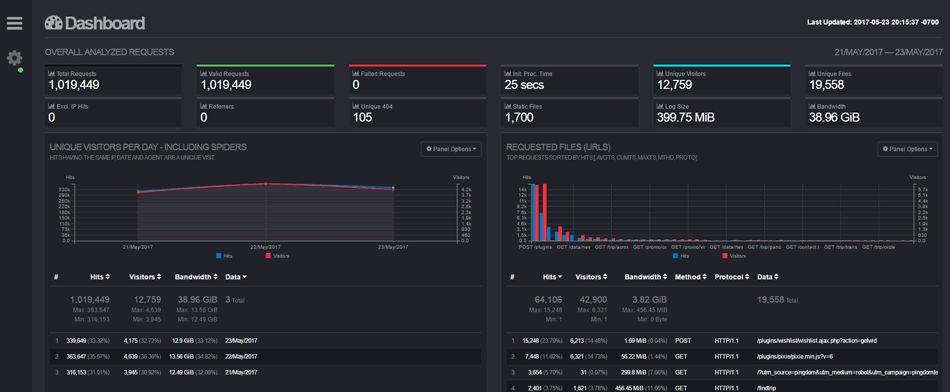Screen dimensions: 950x392
Task: Toggle the Hits series in Requested Files legend
Action: click(680, 256)
